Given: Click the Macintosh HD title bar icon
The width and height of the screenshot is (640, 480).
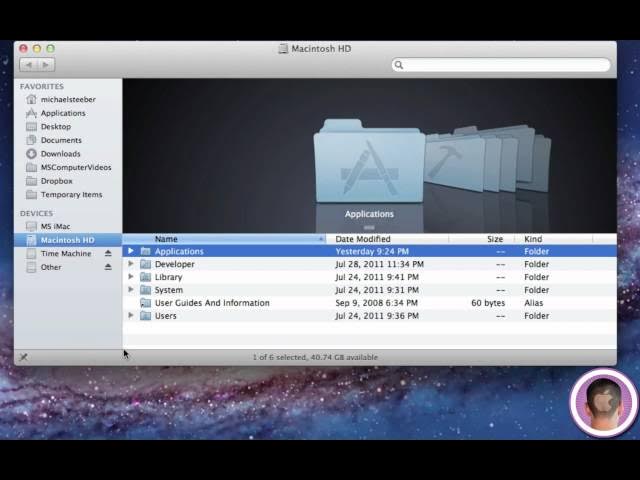Looking at the screenshot, I should 283,49.
